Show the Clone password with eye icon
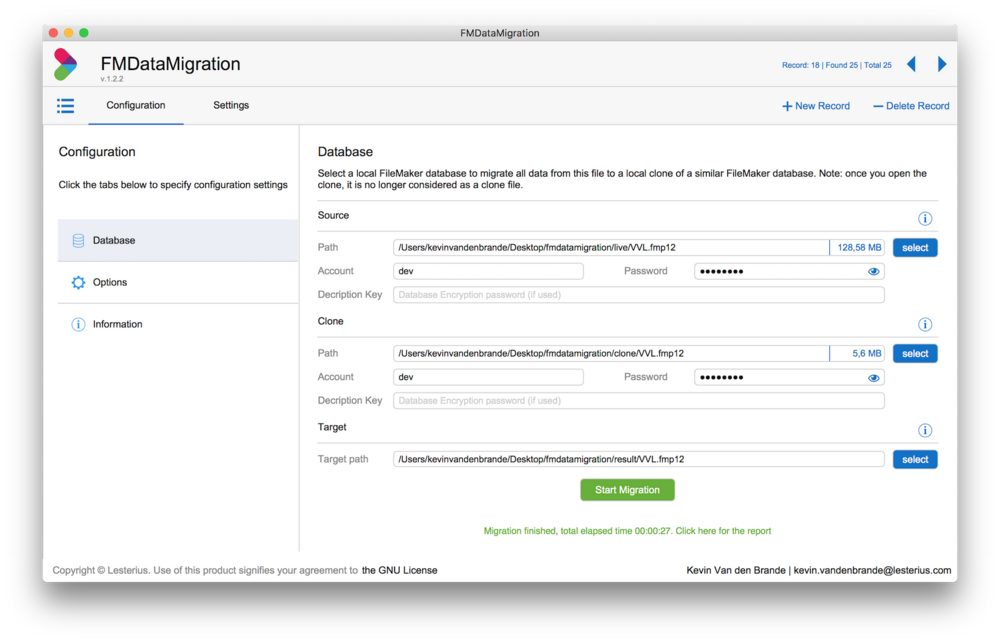 tap(874, 378)
